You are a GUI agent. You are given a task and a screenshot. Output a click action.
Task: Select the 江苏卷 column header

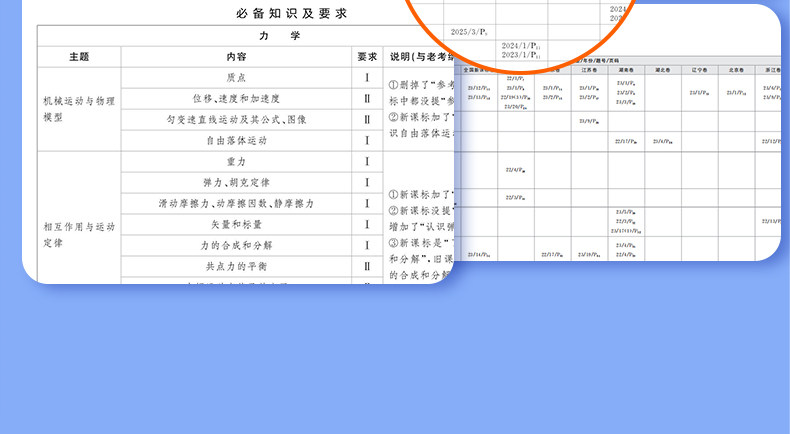(589, 70)
